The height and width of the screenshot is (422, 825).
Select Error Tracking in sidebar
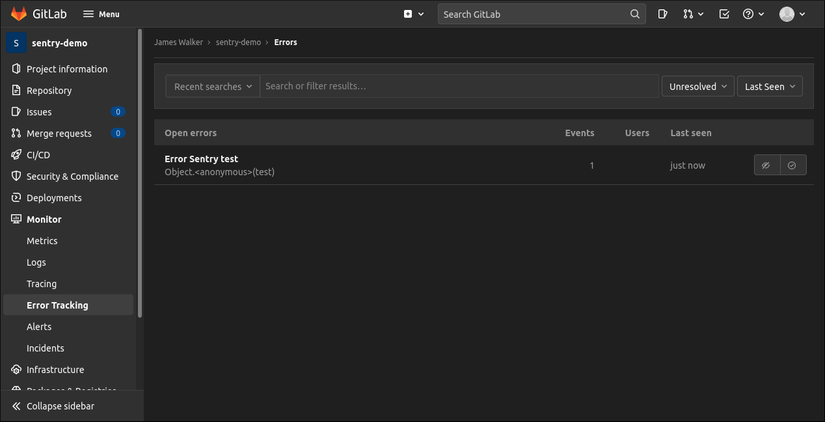(68, 305)
